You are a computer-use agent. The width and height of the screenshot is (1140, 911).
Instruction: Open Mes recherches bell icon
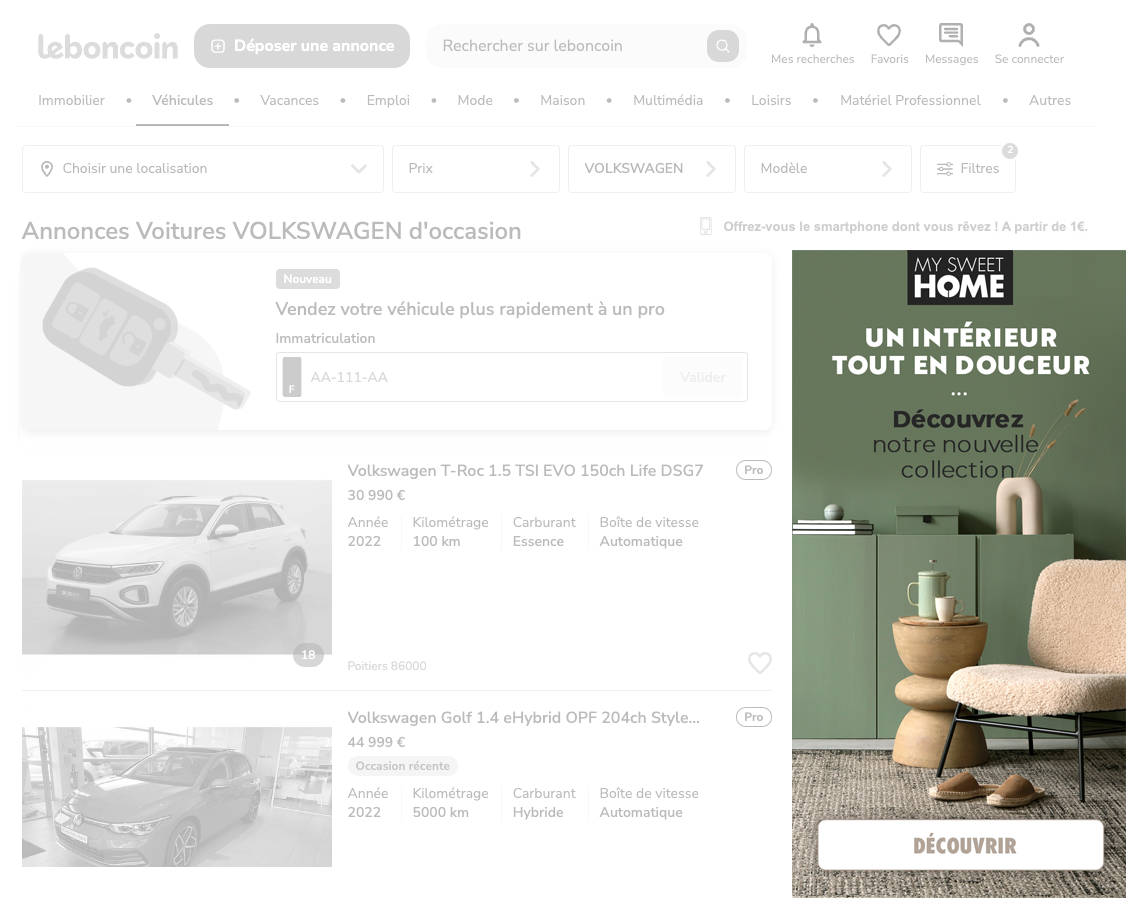pos(812,34)
